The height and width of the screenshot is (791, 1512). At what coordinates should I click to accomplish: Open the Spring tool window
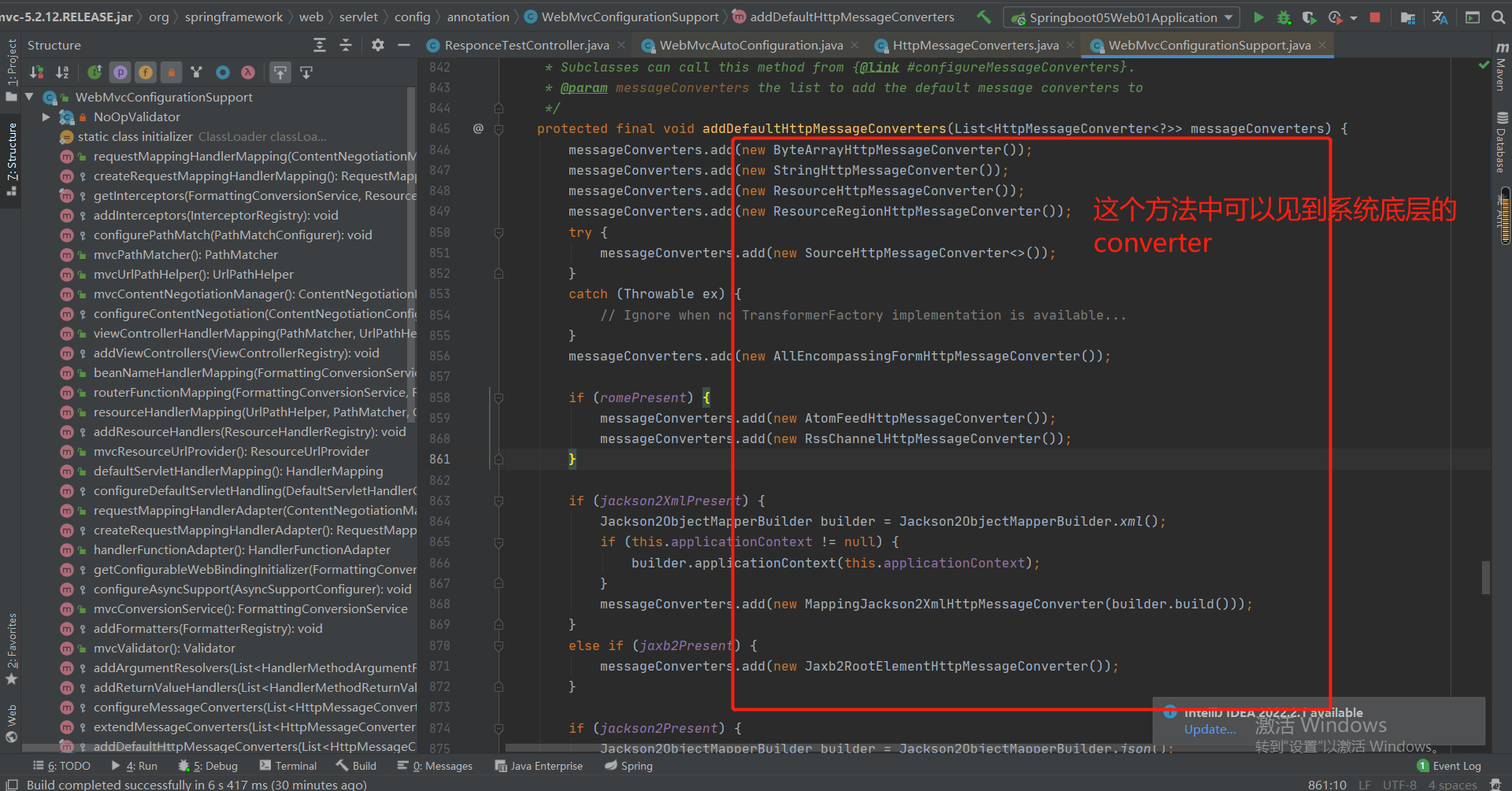628,766
